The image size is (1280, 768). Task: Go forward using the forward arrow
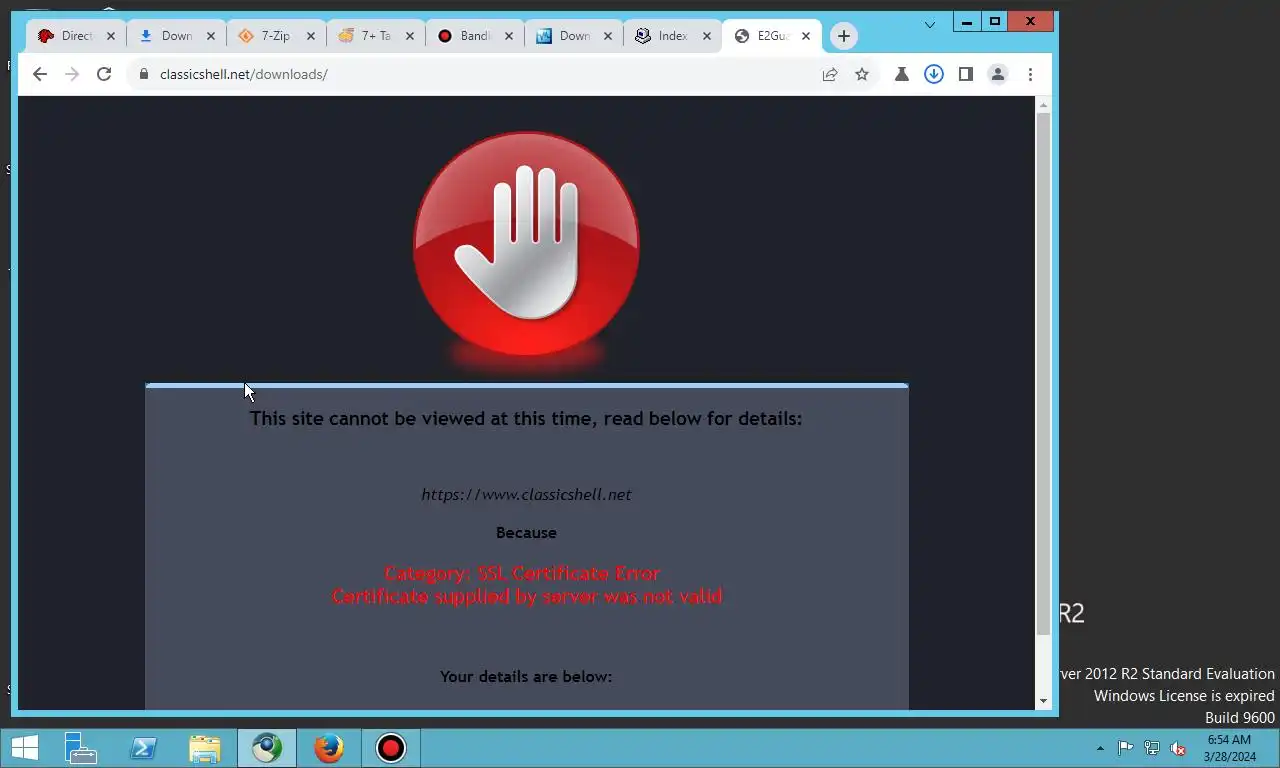click(72, 74)
